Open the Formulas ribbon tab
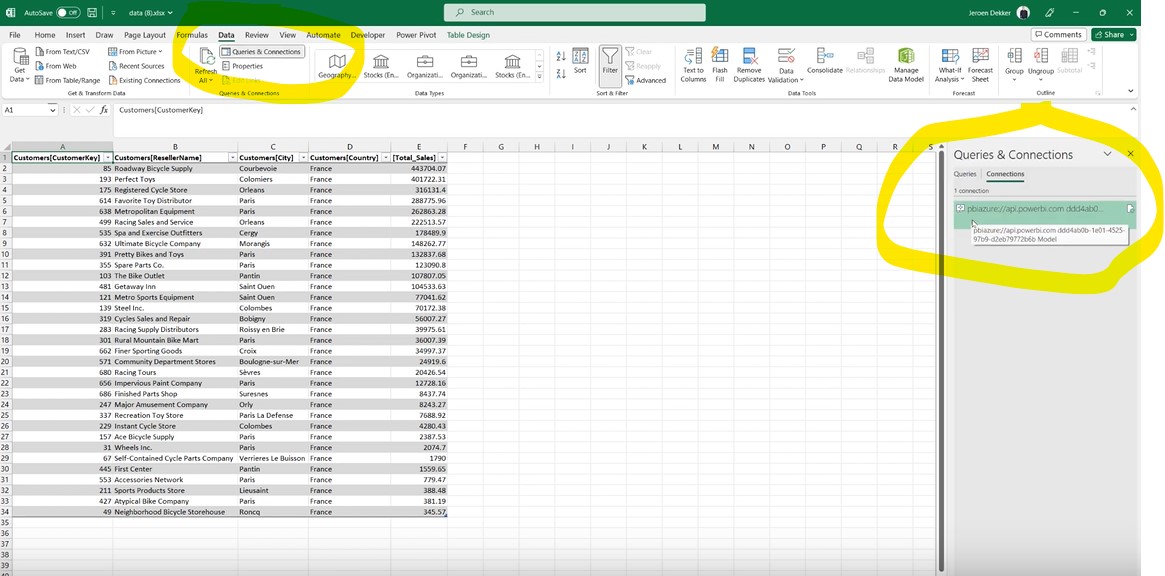Screen dimensions: 1165x576 [x=192, y=35]
